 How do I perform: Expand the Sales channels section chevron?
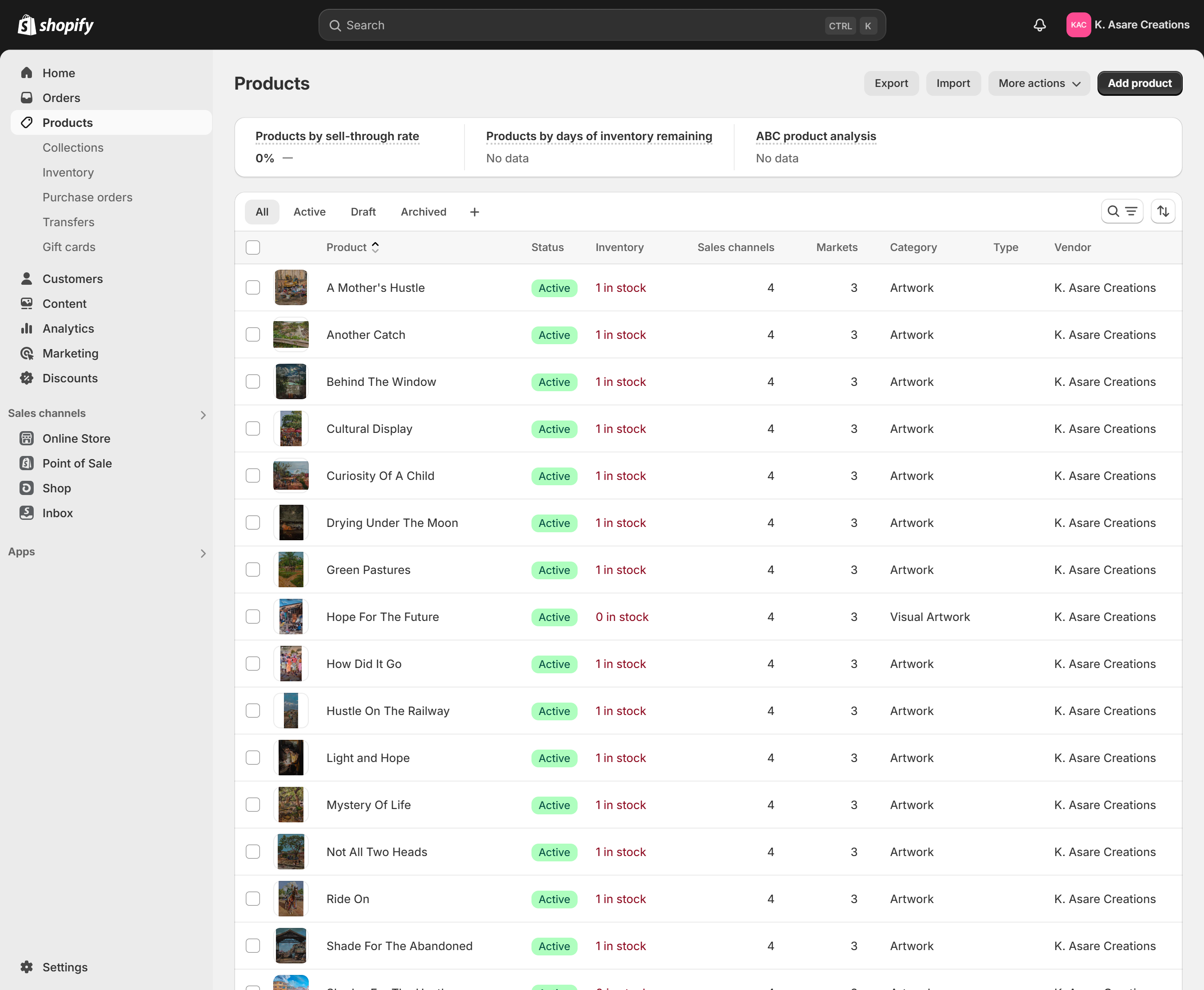pos(203,415)
